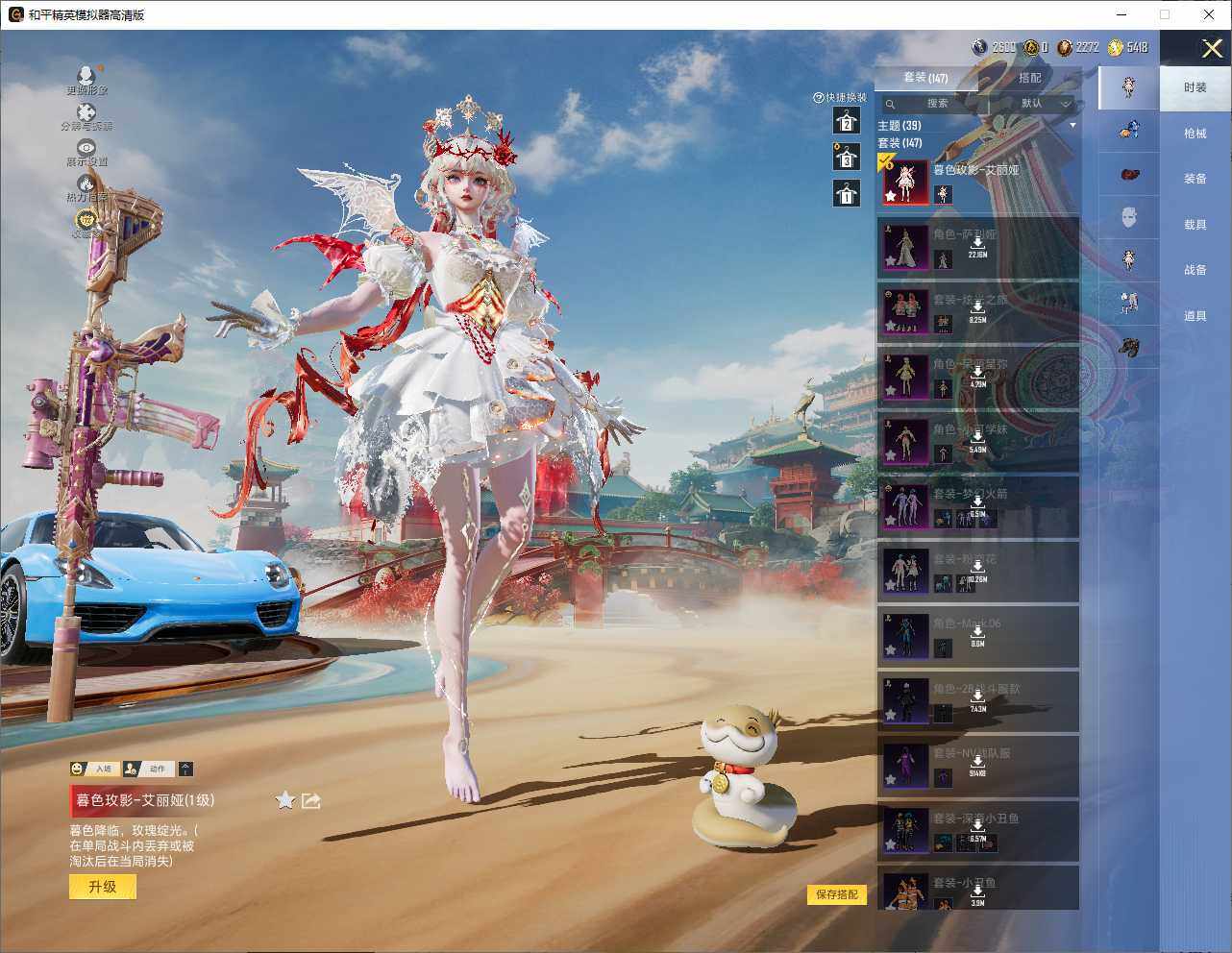1232x953 pixels.
Task: Open the 枪械 firearms category
Action: point(1195,134)
